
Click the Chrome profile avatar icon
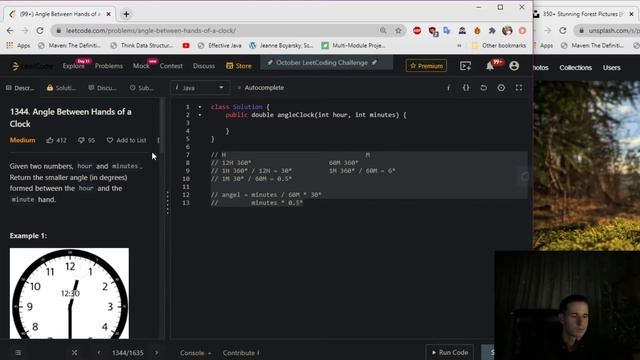tap(507, 31)
